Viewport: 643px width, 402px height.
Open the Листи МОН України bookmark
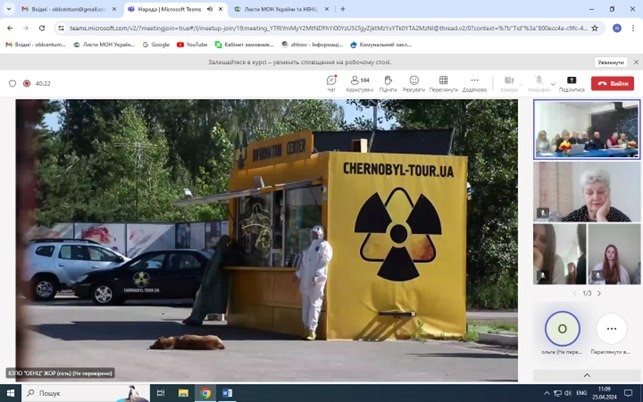pos(104,44)
